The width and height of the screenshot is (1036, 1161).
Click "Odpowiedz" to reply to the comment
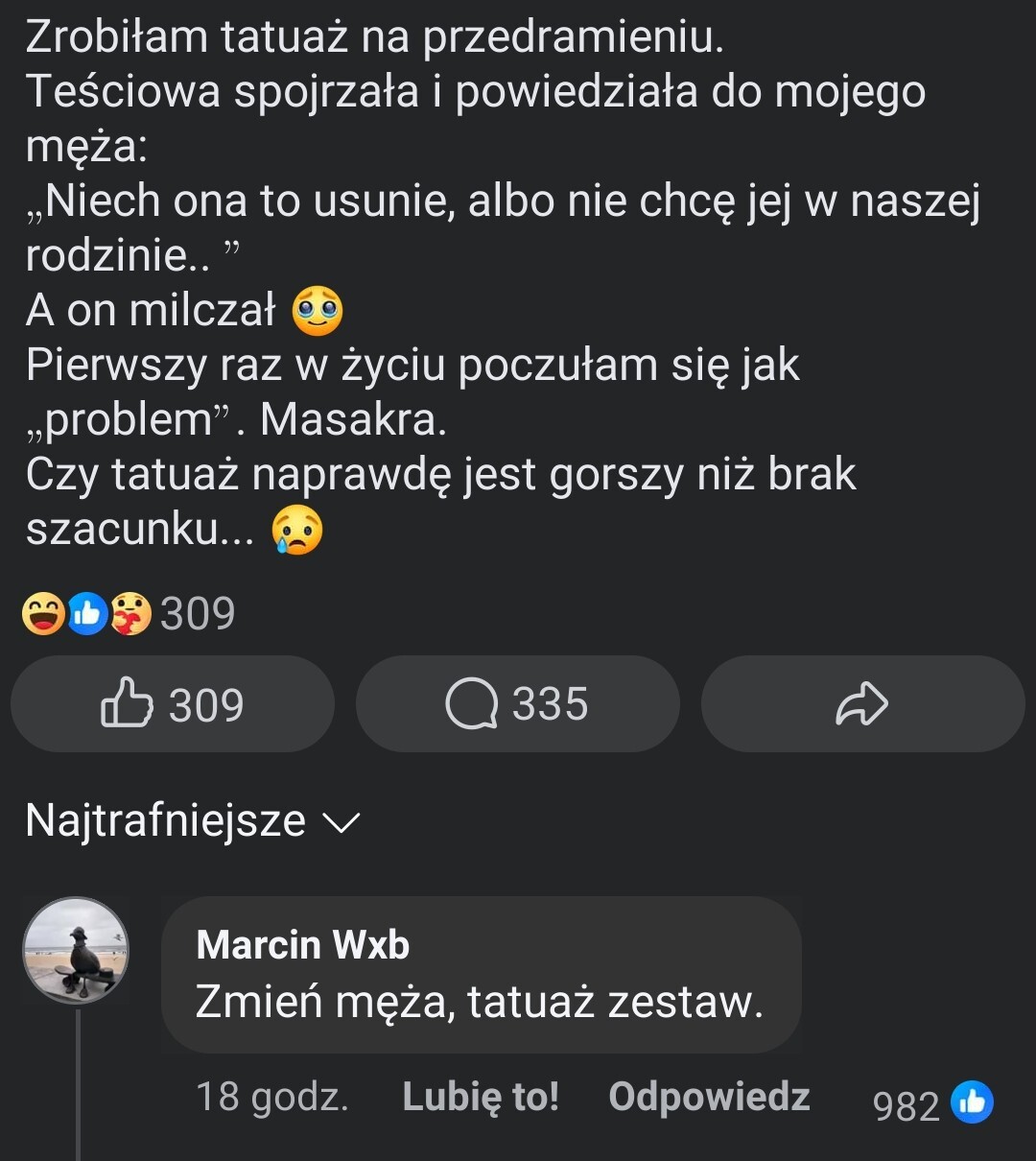click(709, 1097)
